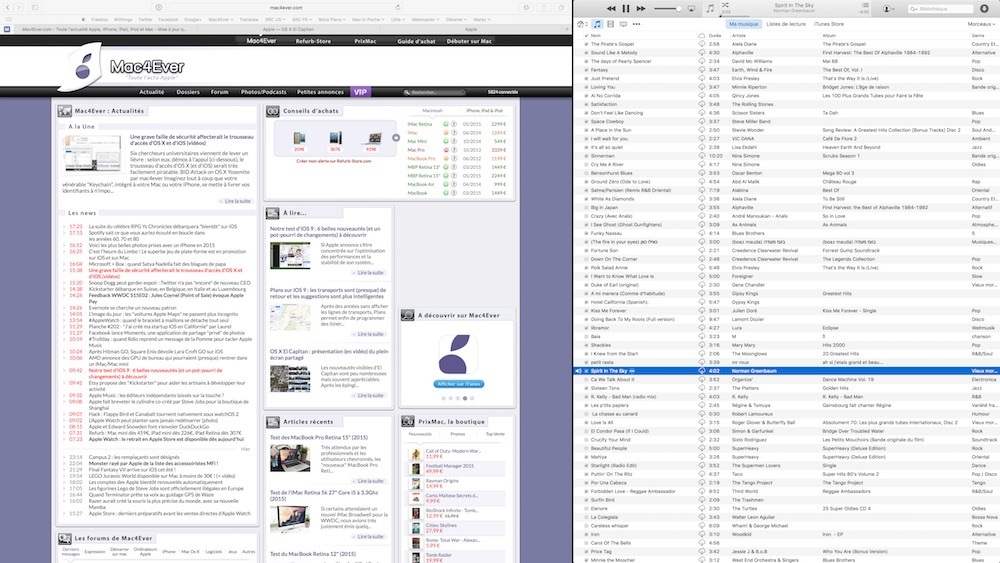Click the pinned tab icon in Safari
Screen dimensions: 1000x563
7,29
